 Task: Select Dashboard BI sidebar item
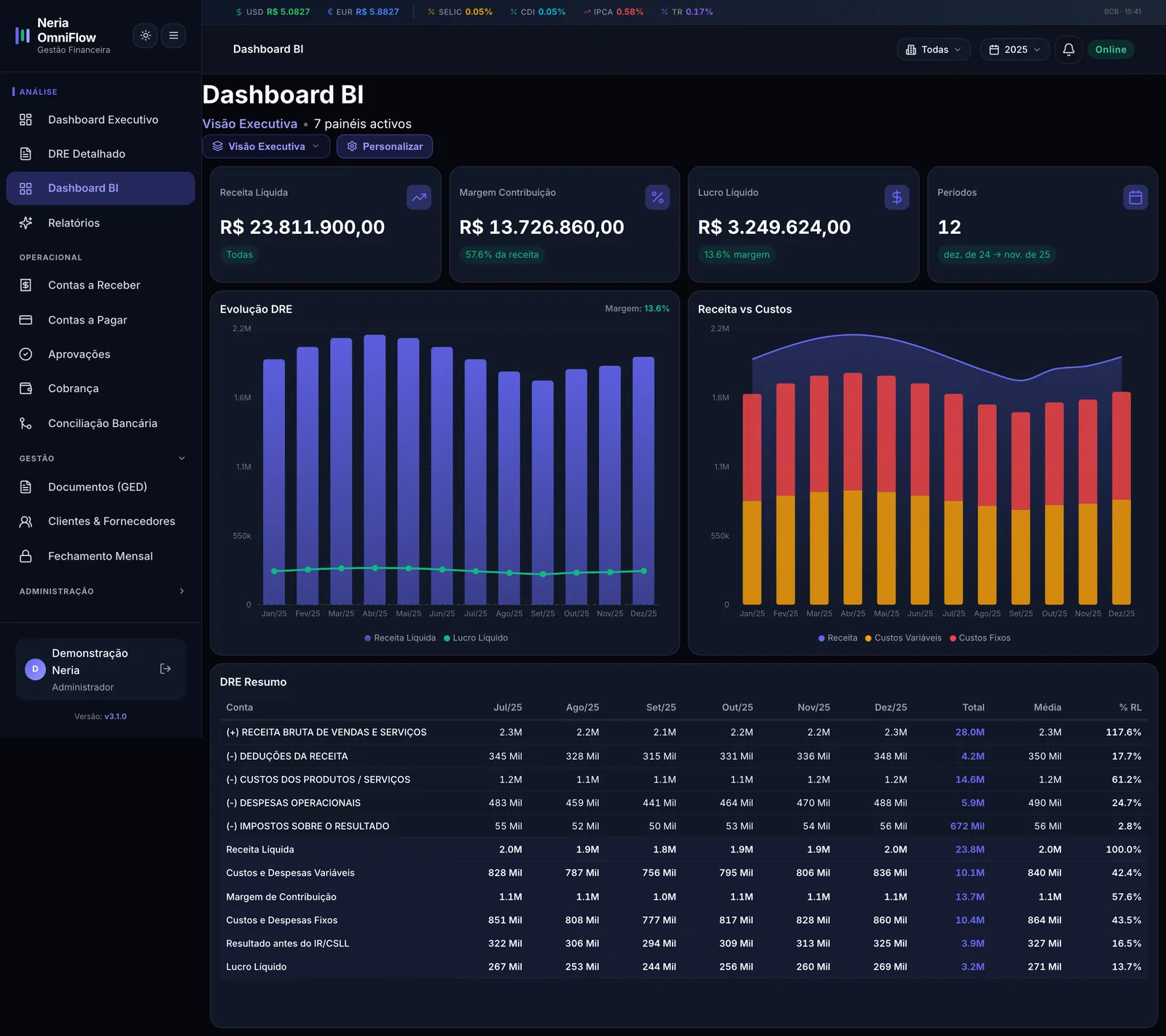pyautogui.click(x=101, y=188)
